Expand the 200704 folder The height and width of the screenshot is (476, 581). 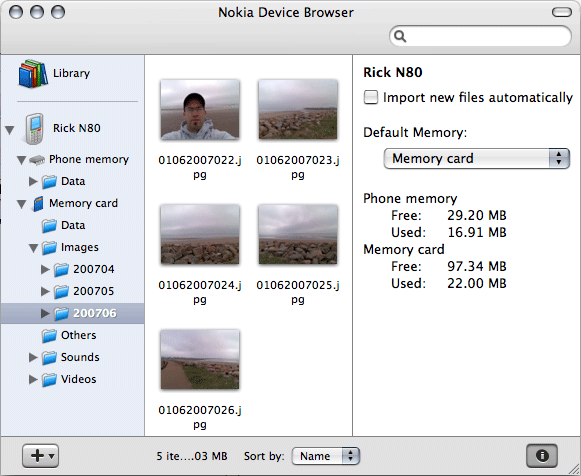[x=45, y=269]
